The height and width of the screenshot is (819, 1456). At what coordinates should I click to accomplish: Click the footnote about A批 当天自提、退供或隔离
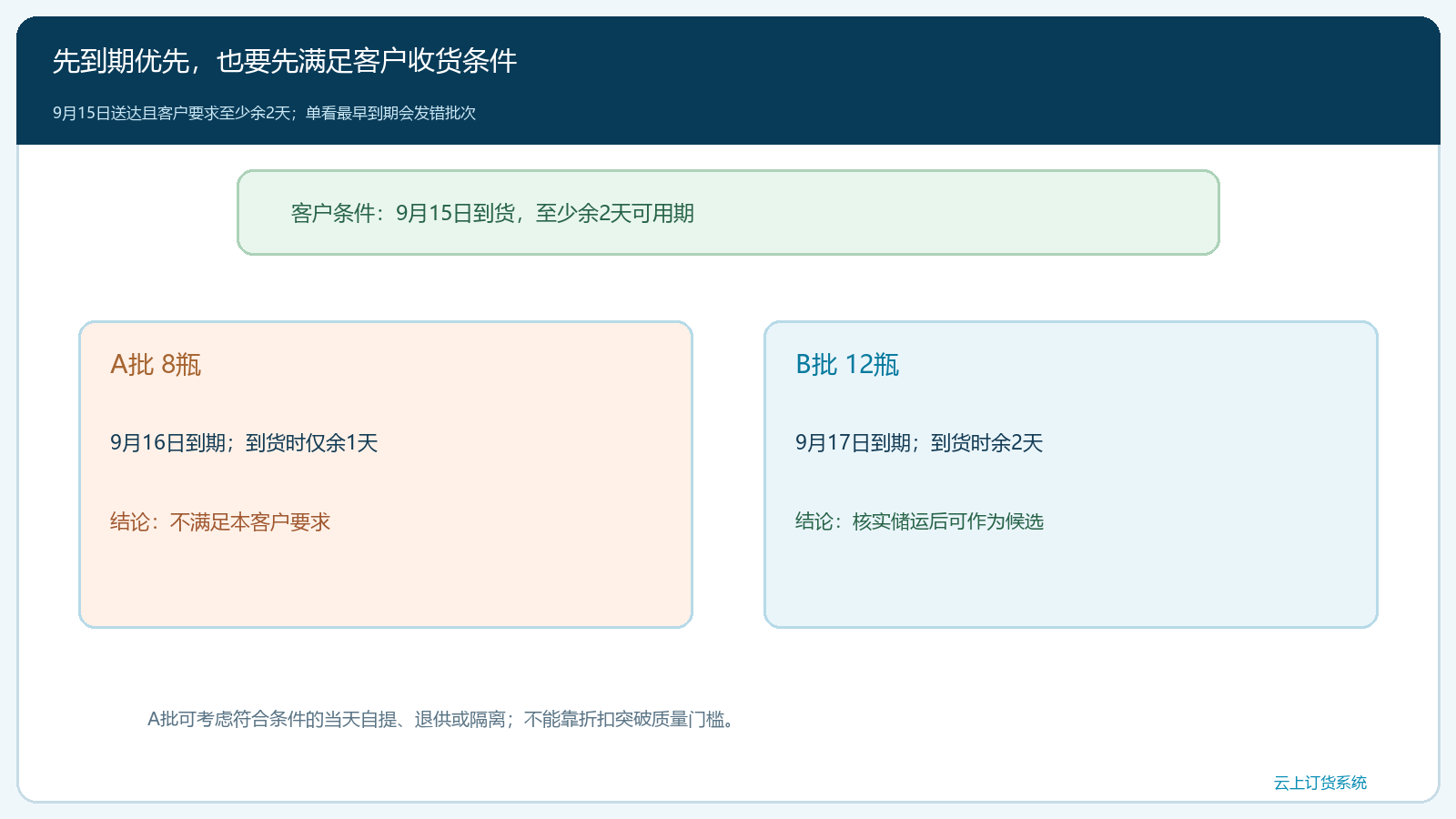pos(443,719)
